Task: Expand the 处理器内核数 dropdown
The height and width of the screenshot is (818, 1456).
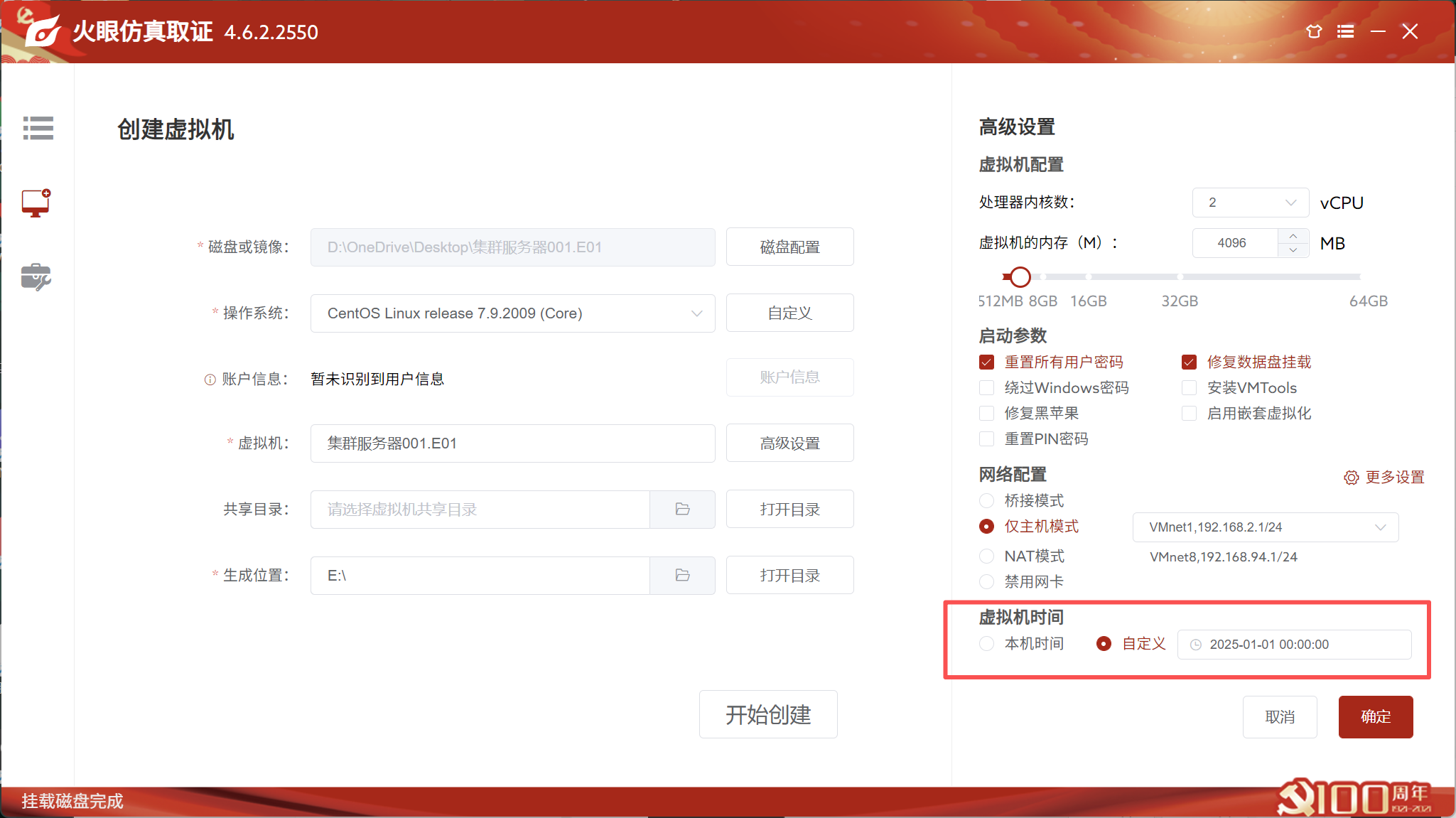Action: coord(1250,203)
